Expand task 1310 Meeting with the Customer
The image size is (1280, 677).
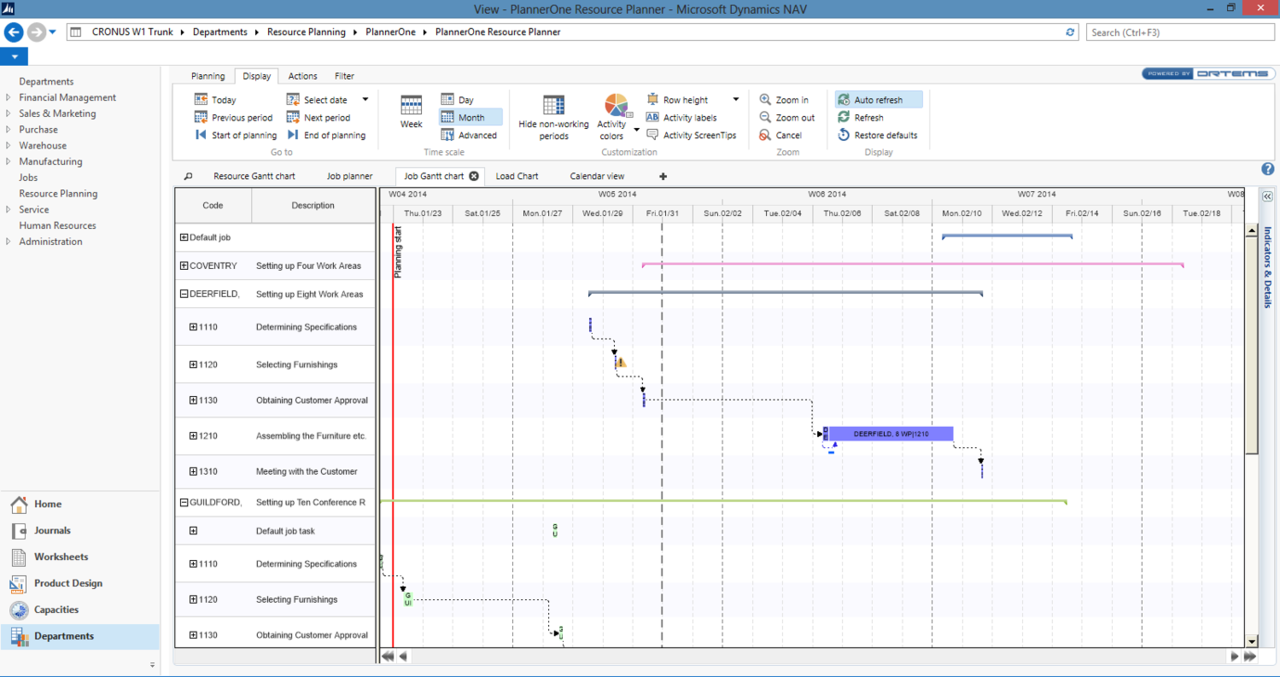(193, 471)
